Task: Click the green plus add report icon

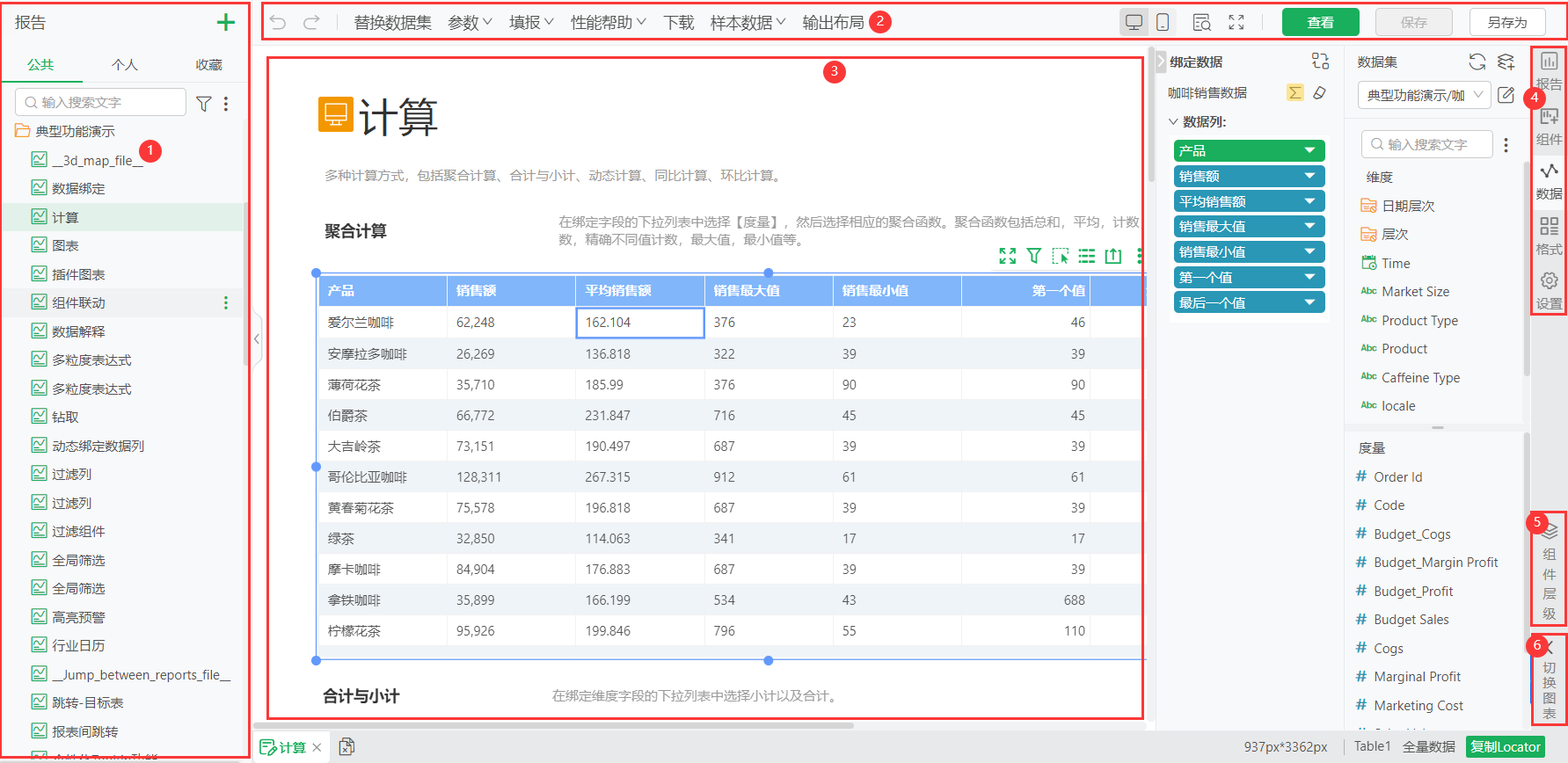Action: tap(226, 23)
